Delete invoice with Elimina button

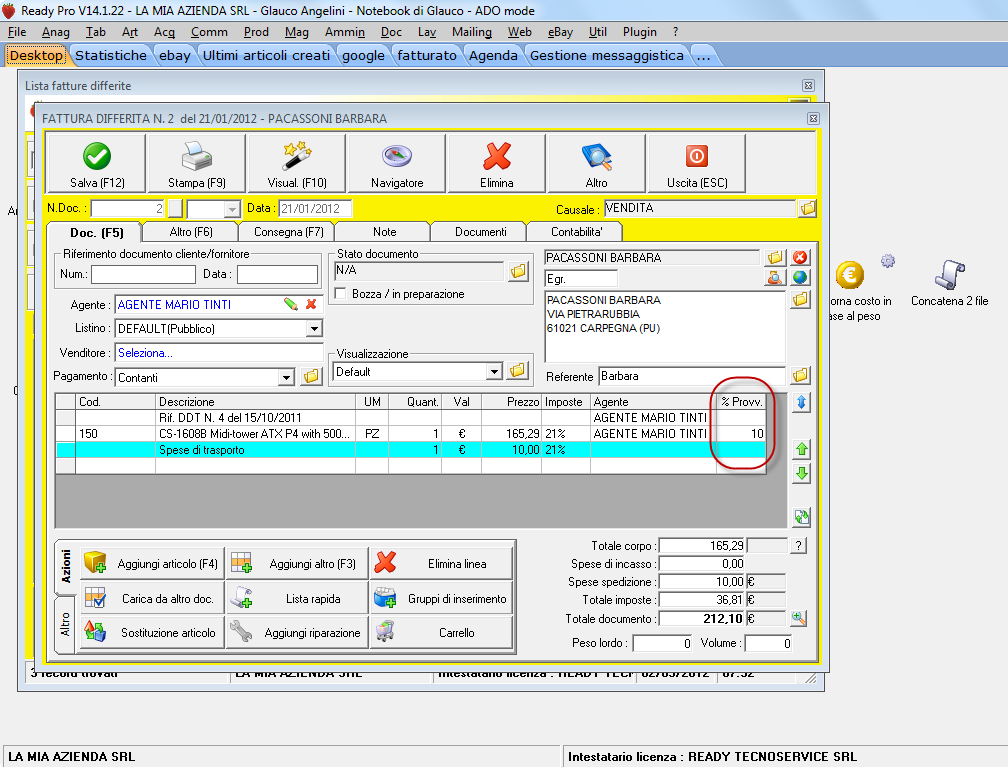point(497,164)
